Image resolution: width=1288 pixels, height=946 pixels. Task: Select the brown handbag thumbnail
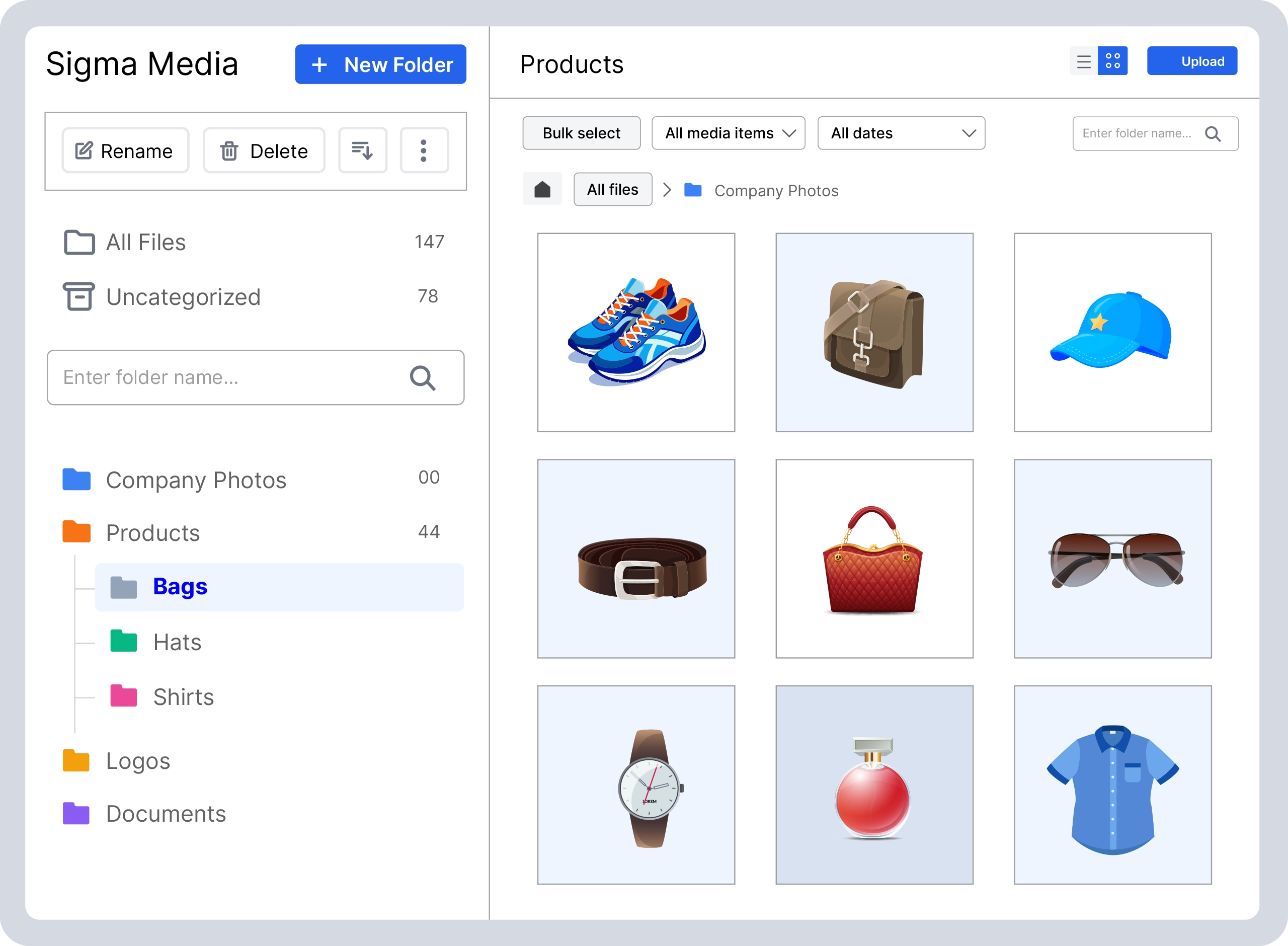tap(874, 332)
